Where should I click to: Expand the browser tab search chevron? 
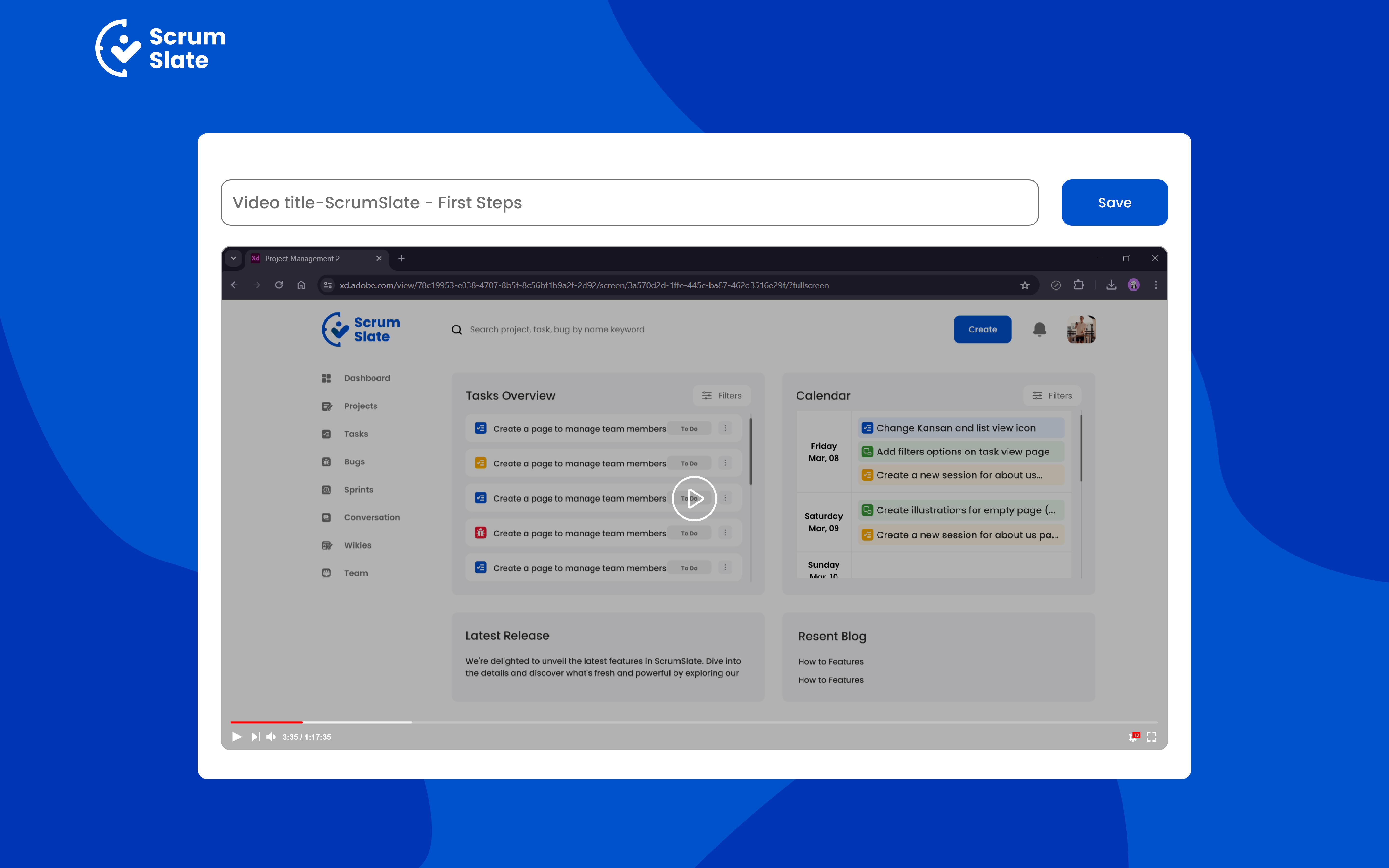(234, 258)
